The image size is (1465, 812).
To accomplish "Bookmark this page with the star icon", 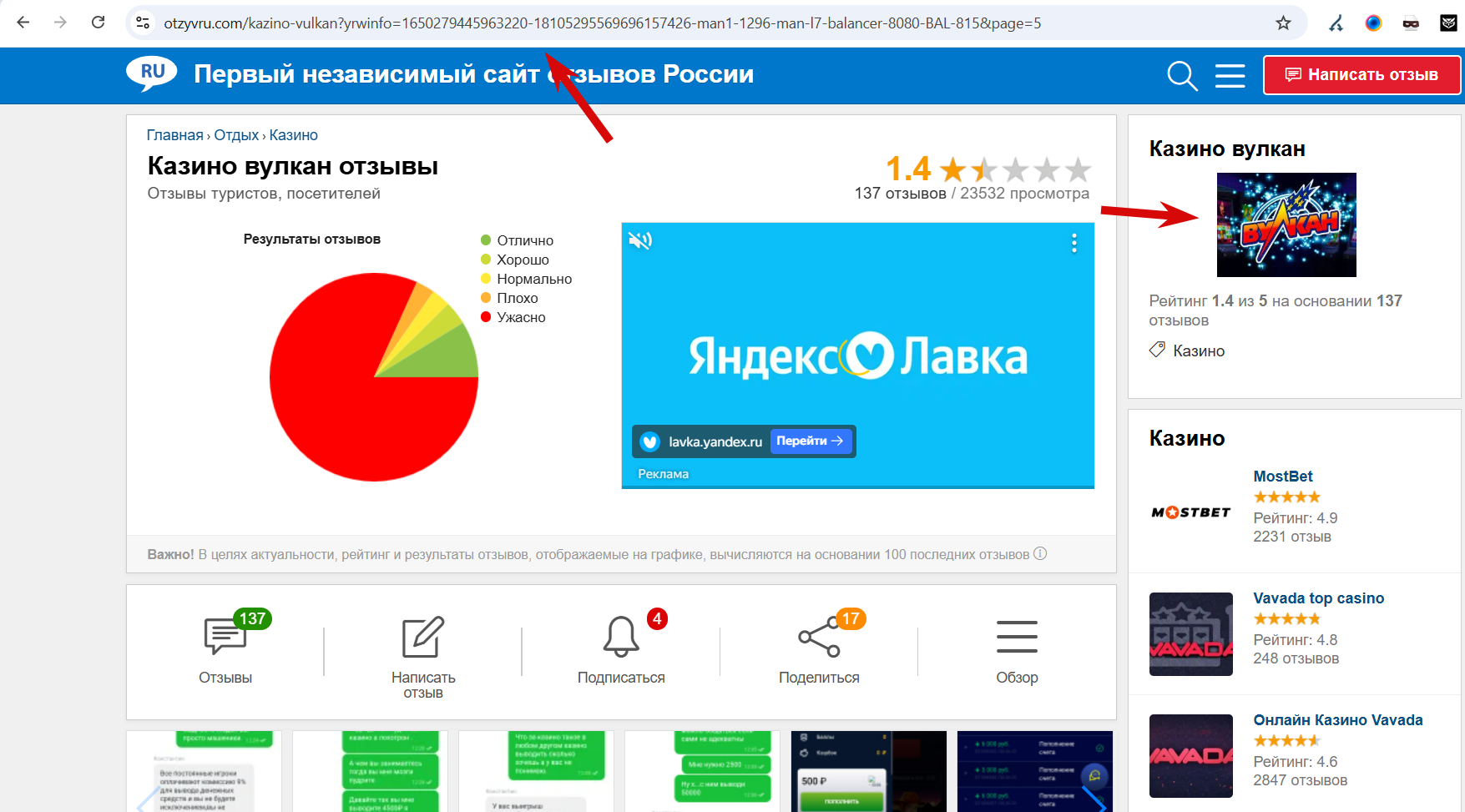I will click(1284, 23).
